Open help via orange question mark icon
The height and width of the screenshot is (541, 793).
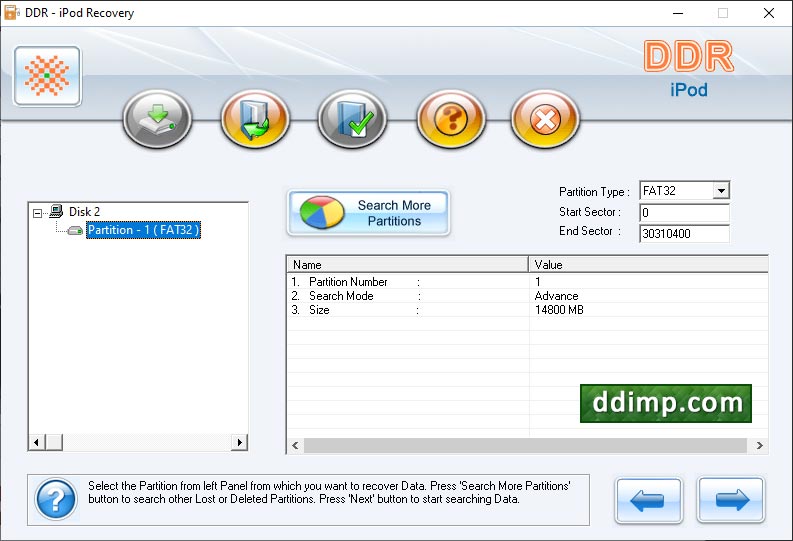point(451,119)
